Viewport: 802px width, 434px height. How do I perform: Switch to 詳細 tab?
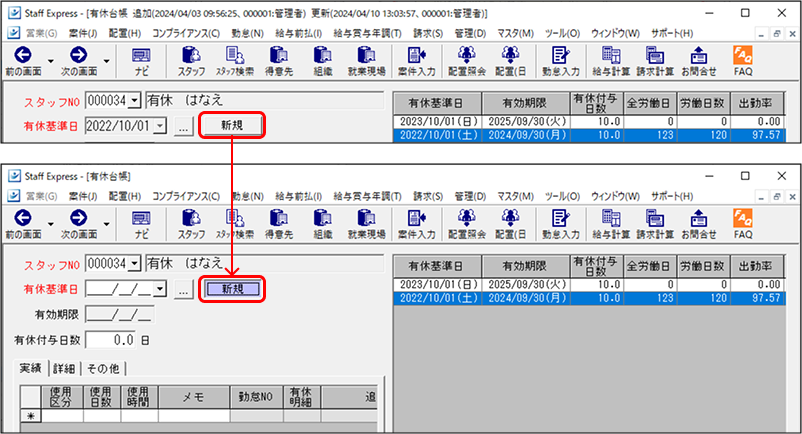tap(64, 369)
